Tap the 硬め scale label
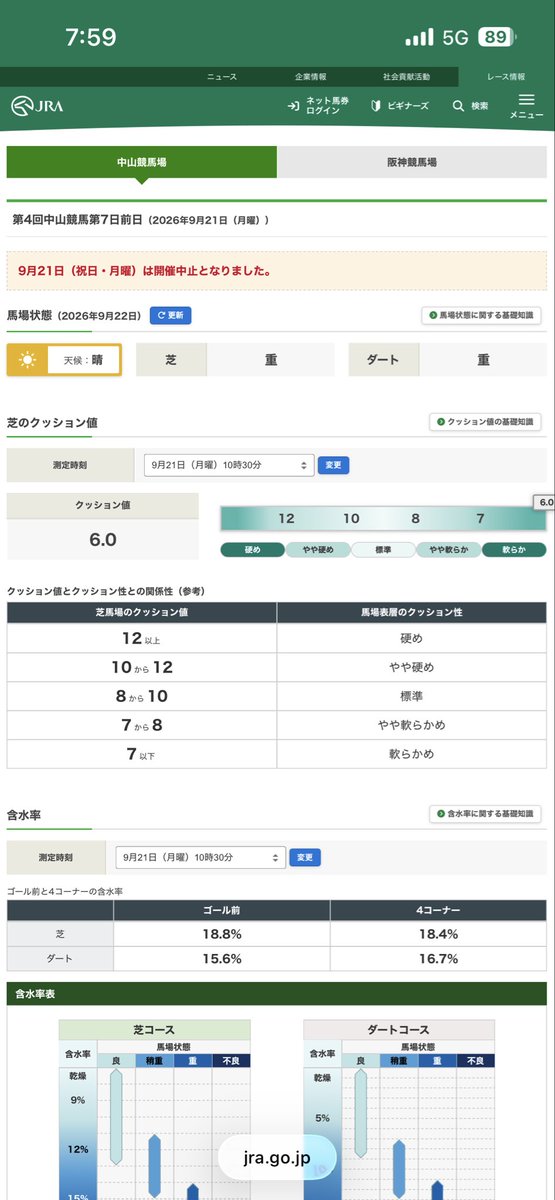The height and width of the screenshot is (1200, 555). click(252, 550)
